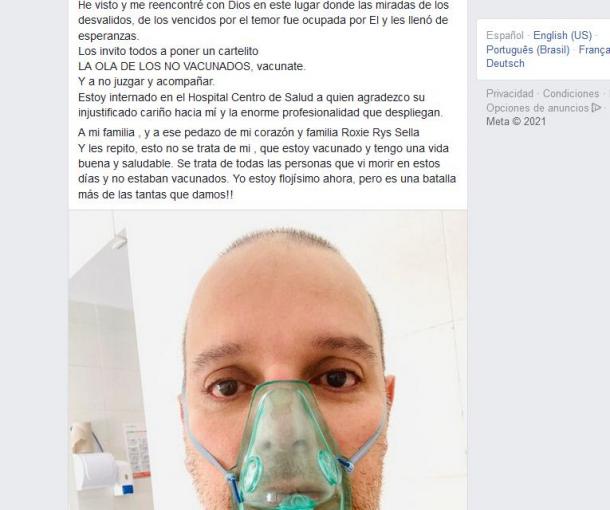Click 'Los invito todos a poner un cartelito'
This screenshot has width=610, height=510.
pos(168,51)
